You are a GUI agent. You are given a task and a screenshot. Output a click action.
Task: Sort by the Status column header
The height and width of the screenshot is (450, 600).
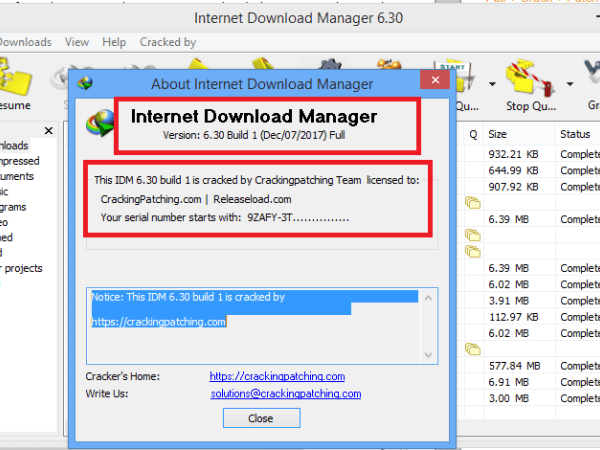click(x=575, y=134)
